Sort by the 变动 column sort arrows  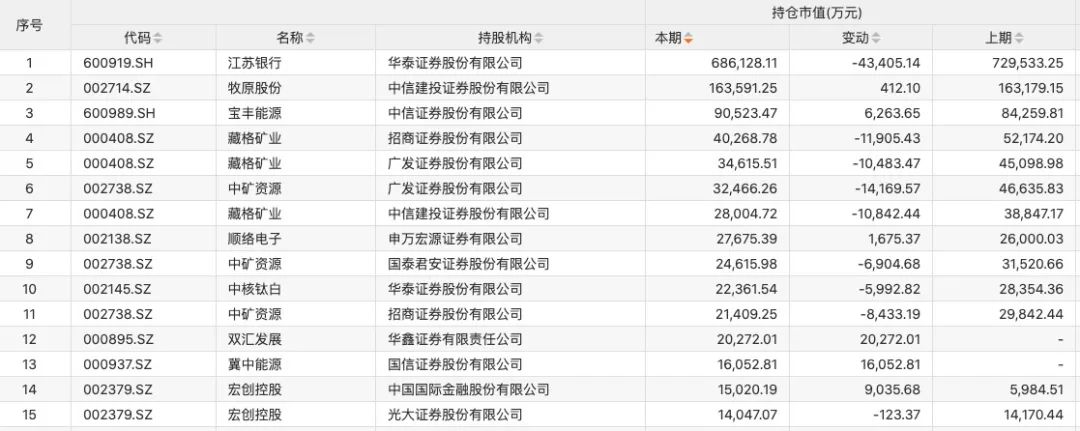(875, 39)
